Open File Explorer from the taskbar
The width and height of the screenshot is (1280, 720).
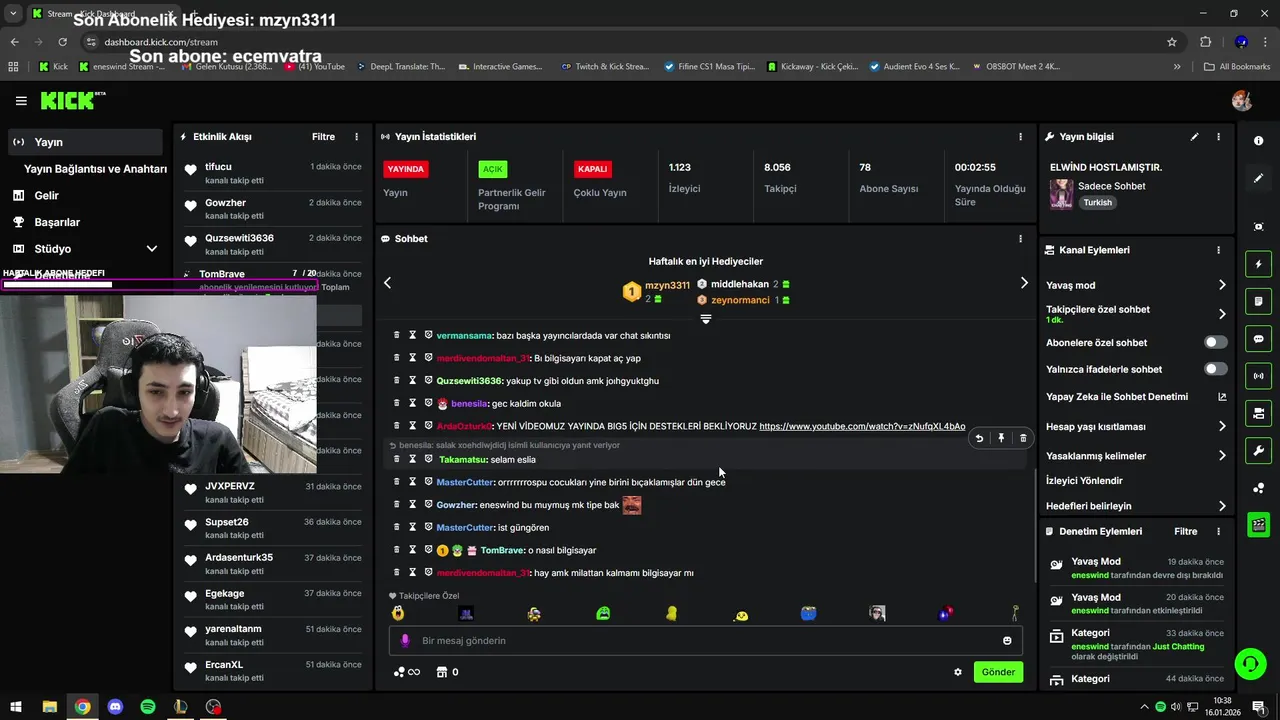pos(49,707)
